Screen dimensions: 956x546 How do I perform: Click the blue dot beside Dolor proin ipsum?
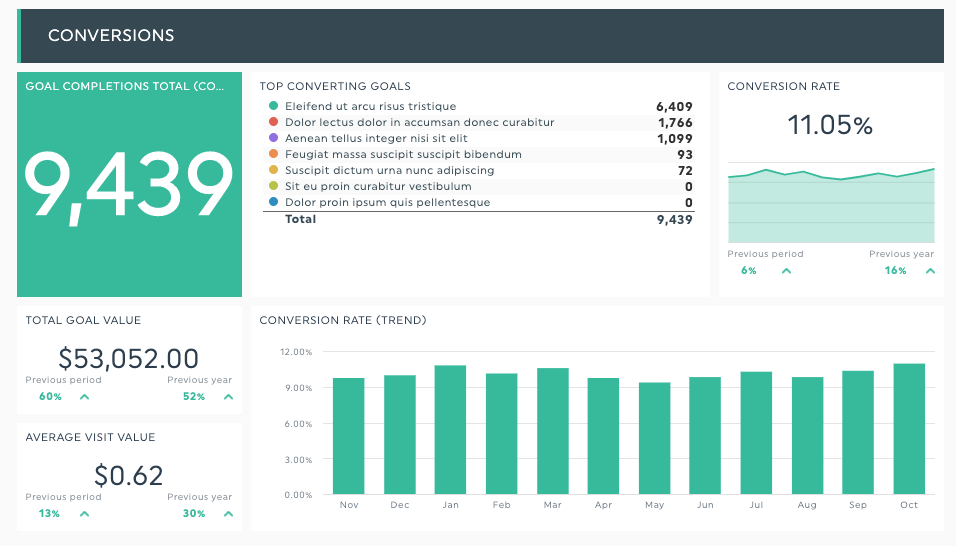[273, 202]
